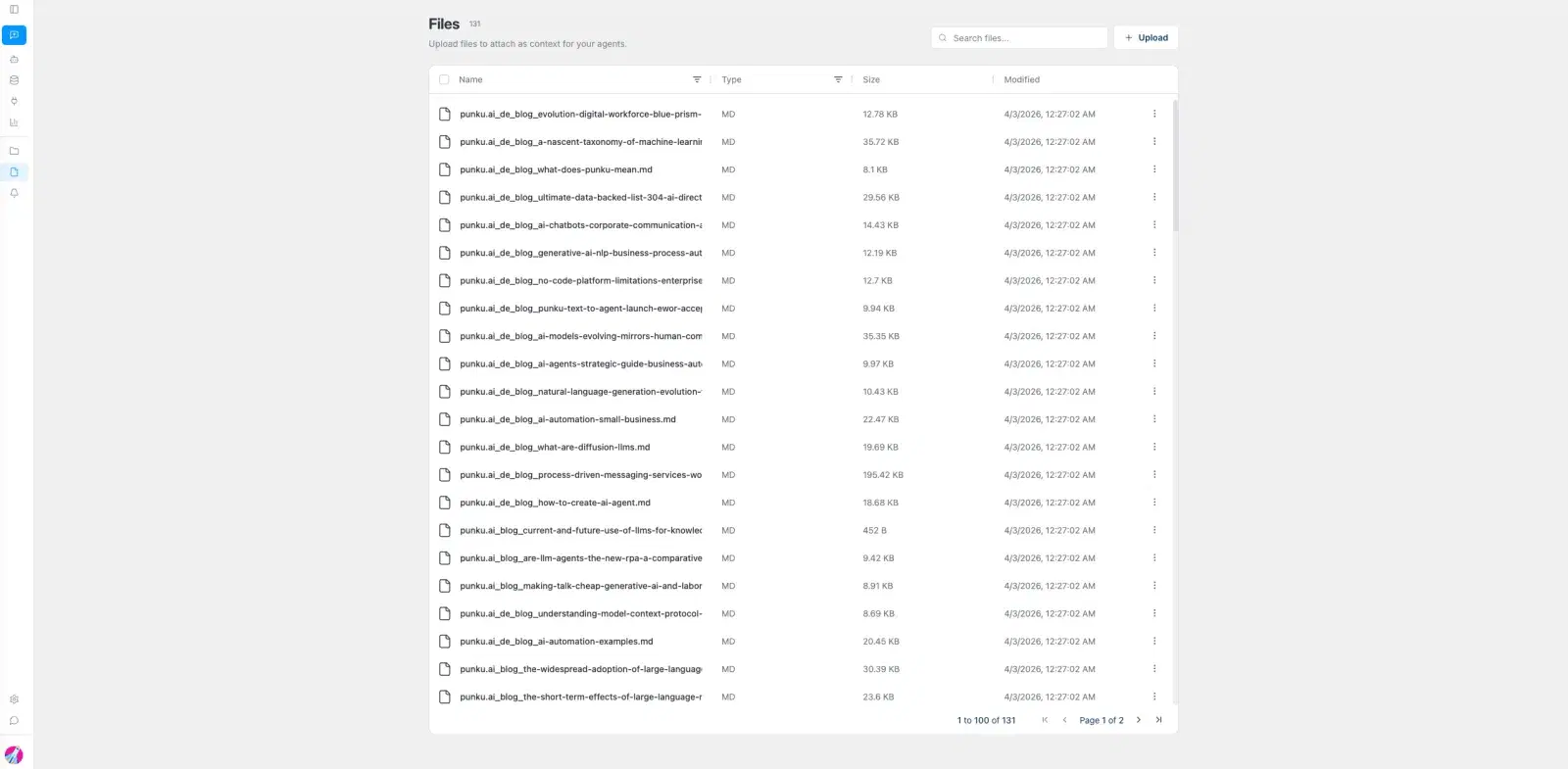
Task: Click the 195.42 KB size cell
Action: tap(883, 475)
